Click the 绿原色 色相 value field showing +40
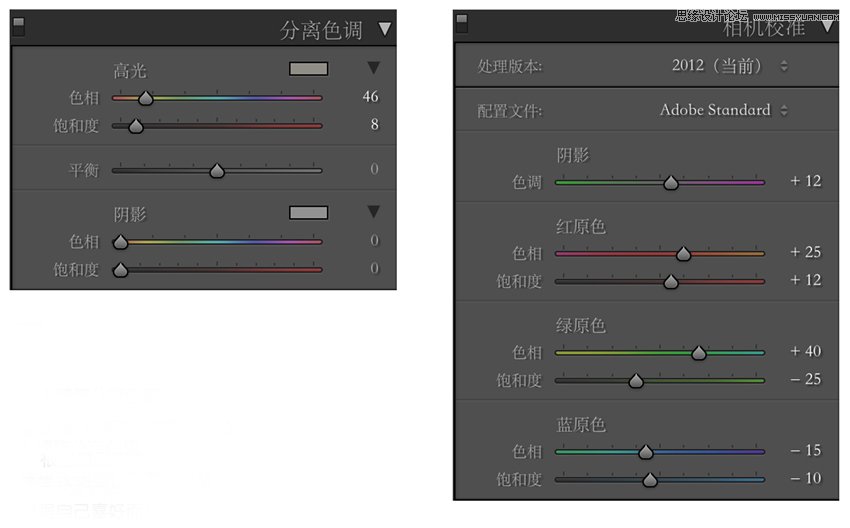This screenshot has height=528, width=850. (x=805, y=351)
